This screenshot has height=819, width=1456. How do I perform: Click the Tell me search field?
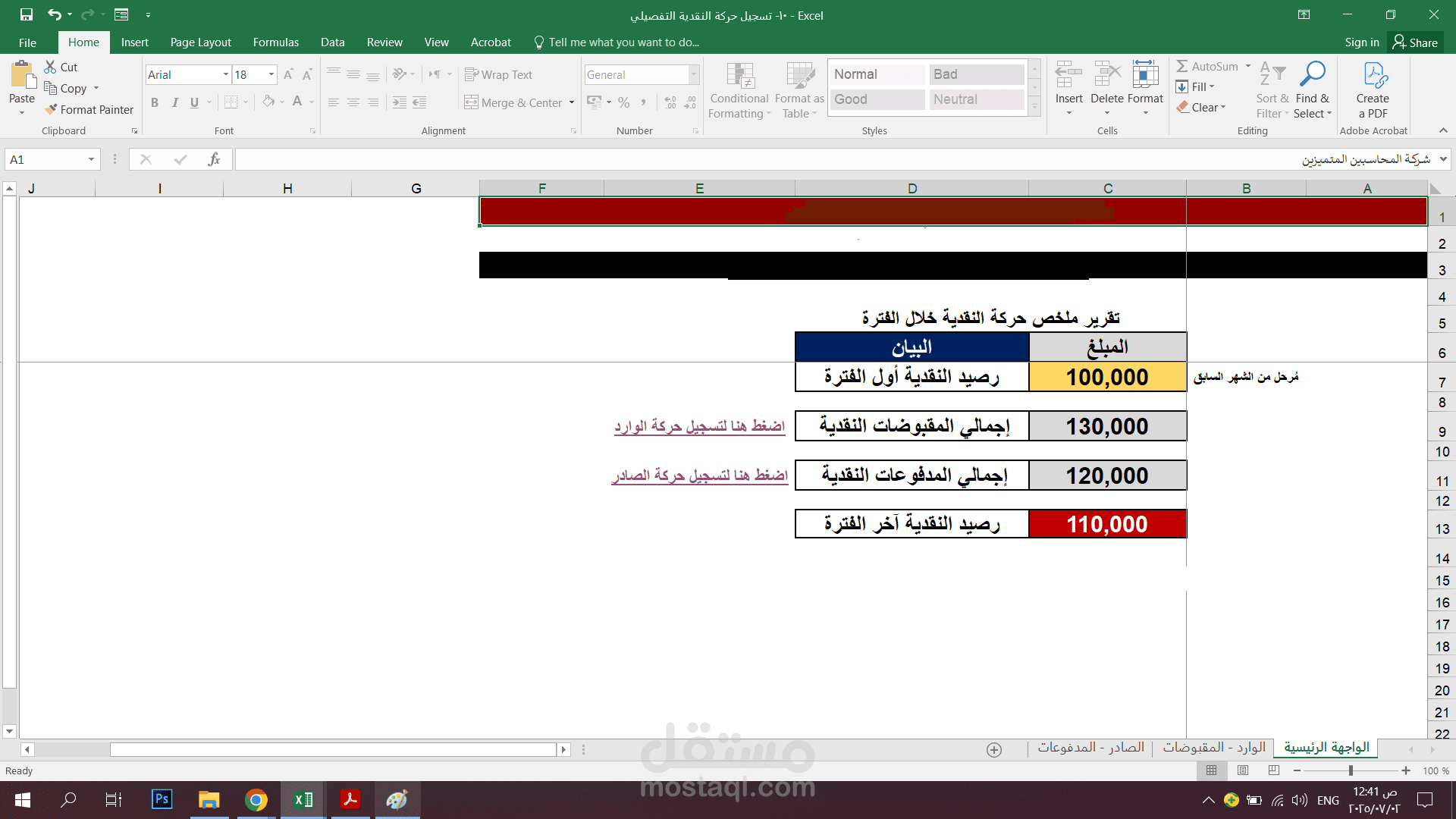coord(616,42)
